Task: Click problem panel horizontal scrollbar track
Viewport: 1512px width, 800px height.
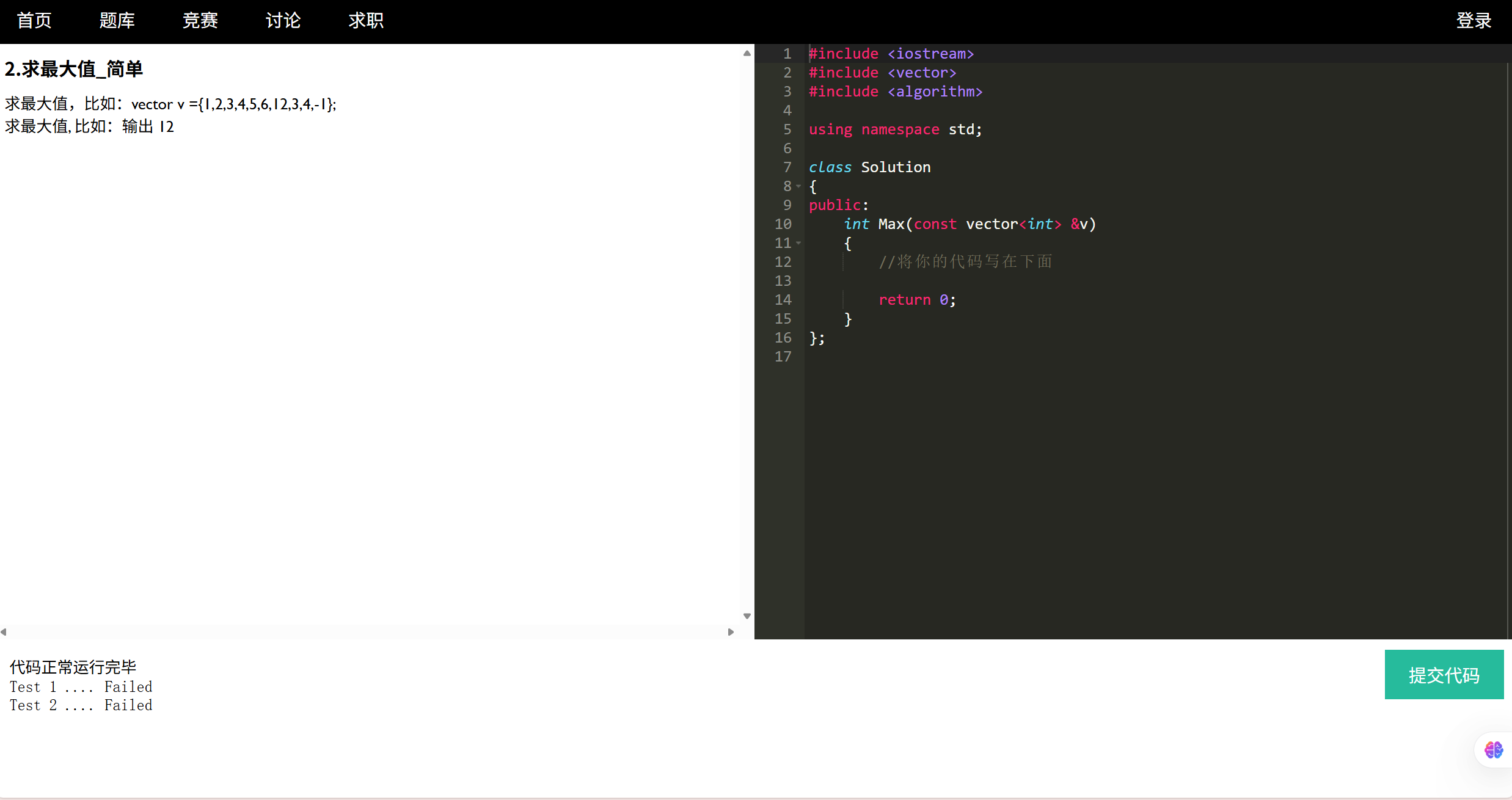Action: click(x=367, y=632)
